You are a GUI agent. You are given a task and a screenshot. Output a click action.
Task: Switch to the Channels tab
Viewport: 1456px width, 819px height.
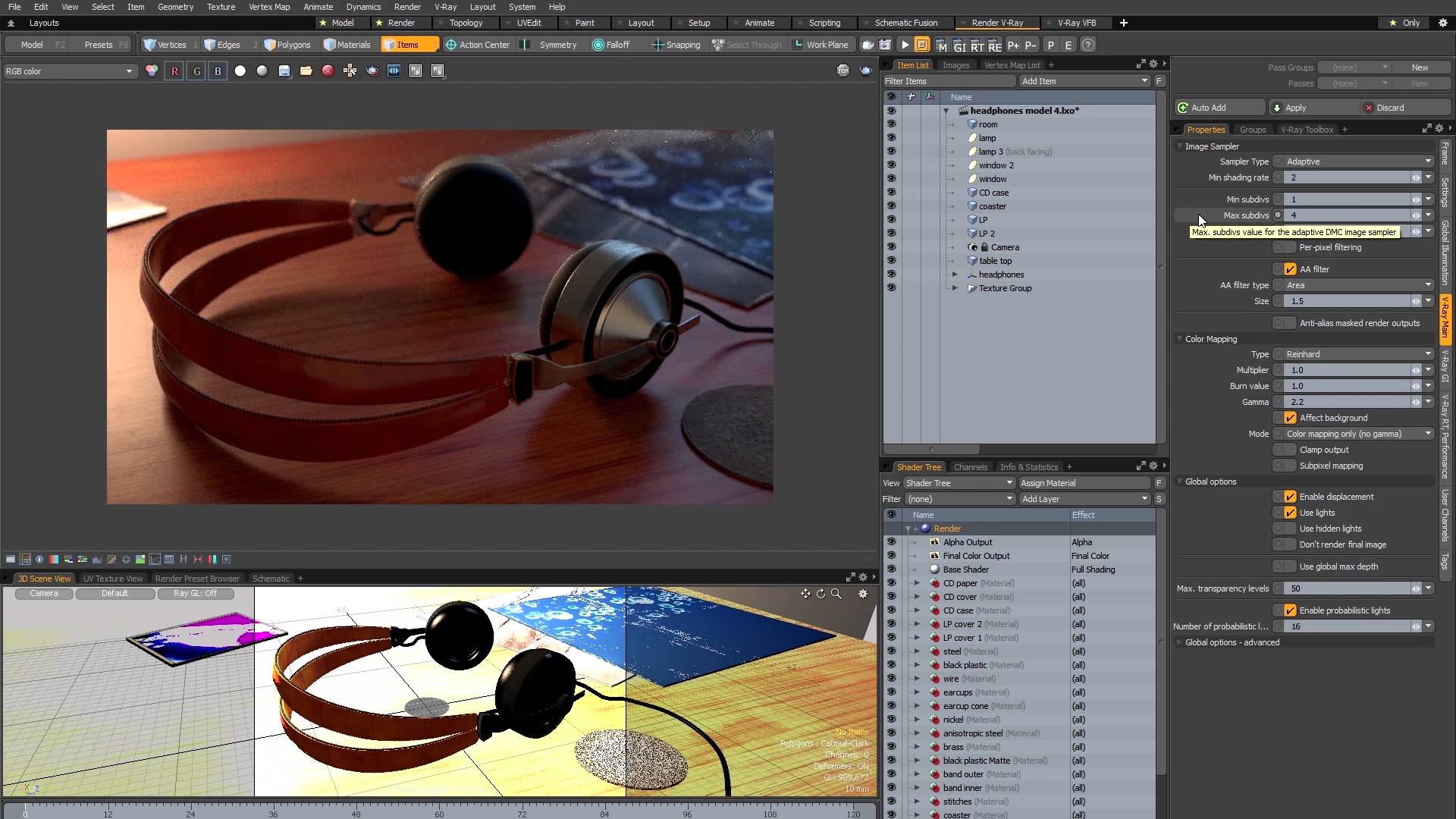click(971, 466)
